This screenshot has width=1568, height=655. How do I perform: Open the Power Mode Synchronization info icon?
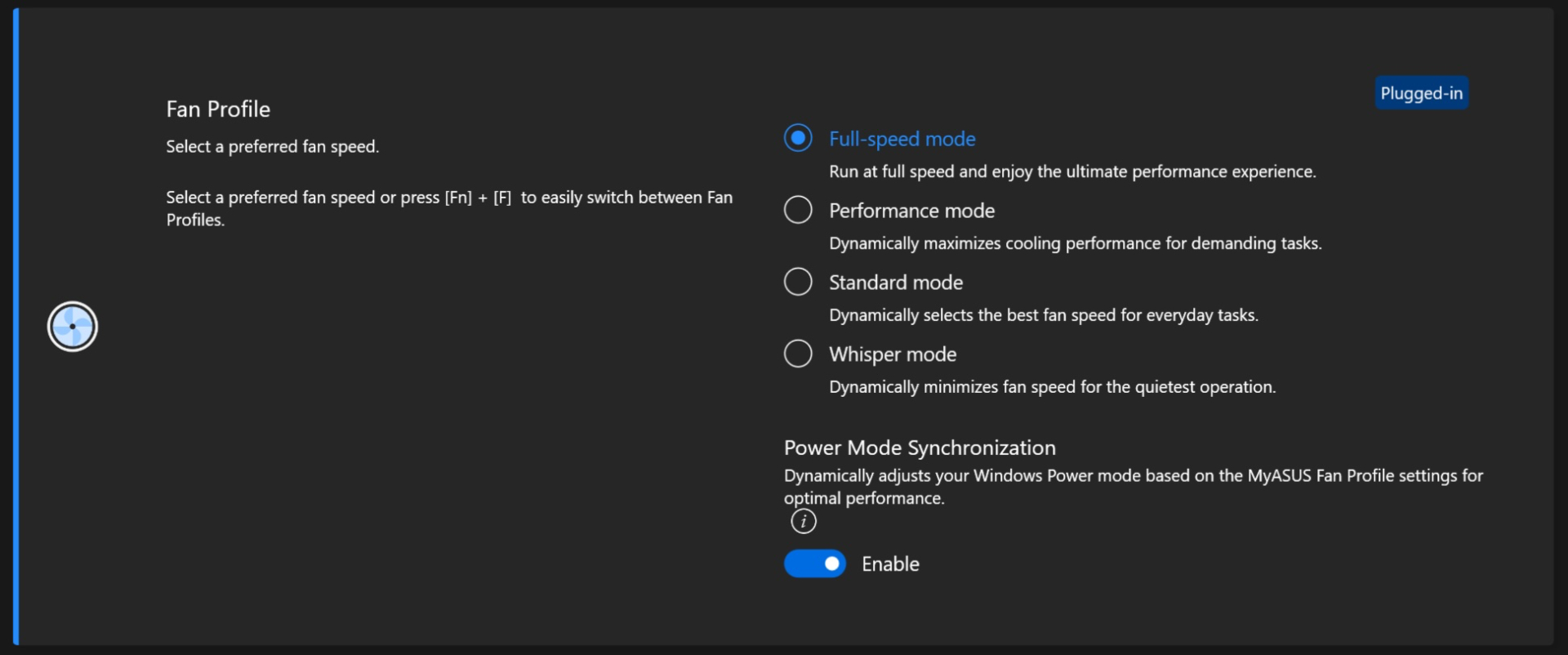(x=804, y=521)
